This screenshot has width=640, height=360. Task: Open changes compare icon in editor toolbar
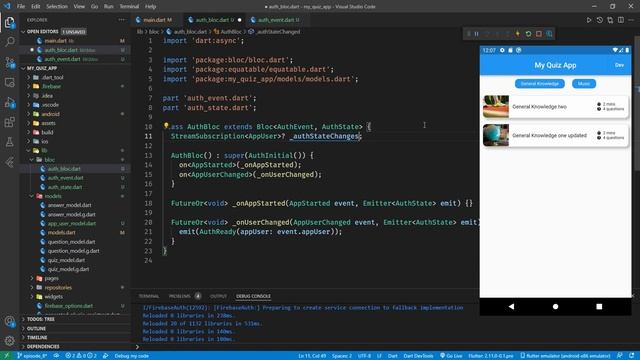tap(610, 20)
